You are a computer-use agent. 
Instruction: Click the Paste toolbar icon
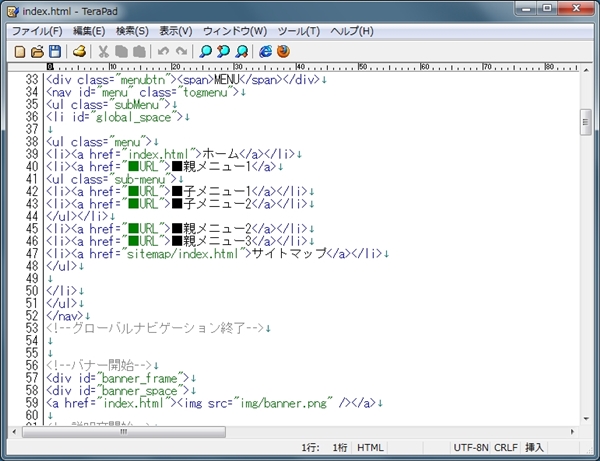(139, 52)
